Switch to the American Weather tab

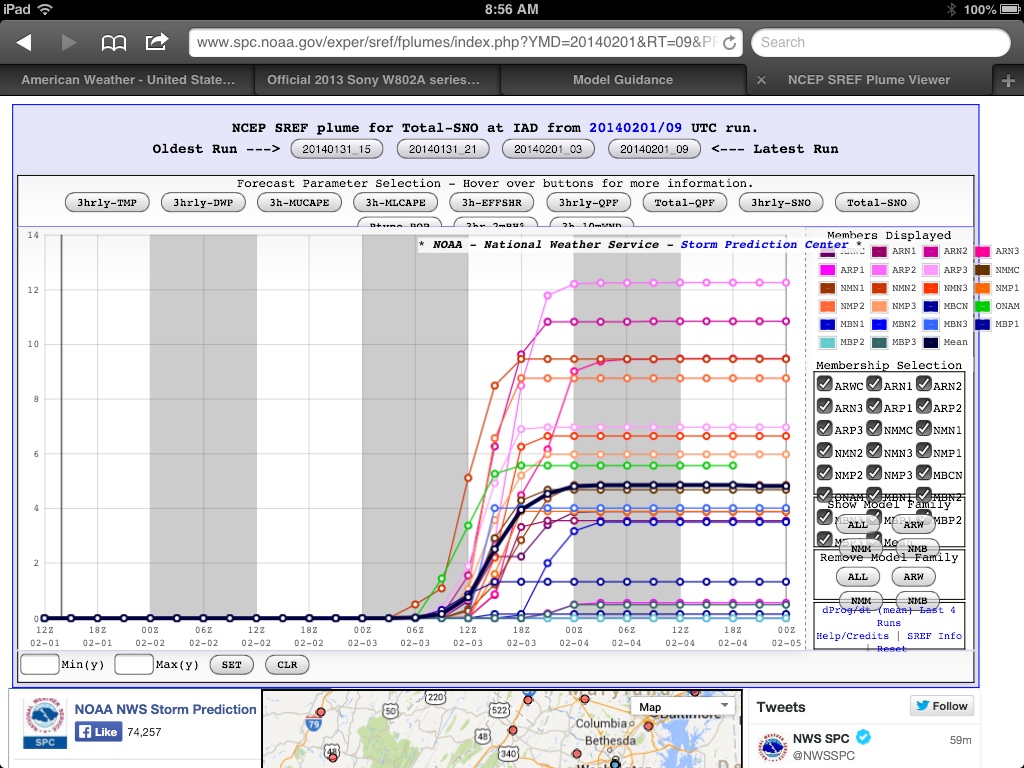pyautogui.click(x=127, y=80)
